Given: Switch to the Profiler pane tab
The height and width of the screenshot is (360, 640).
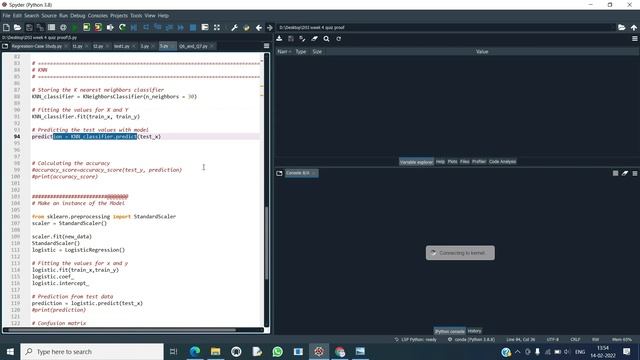Looking at the screenshot, I should (x=479, y=162).
